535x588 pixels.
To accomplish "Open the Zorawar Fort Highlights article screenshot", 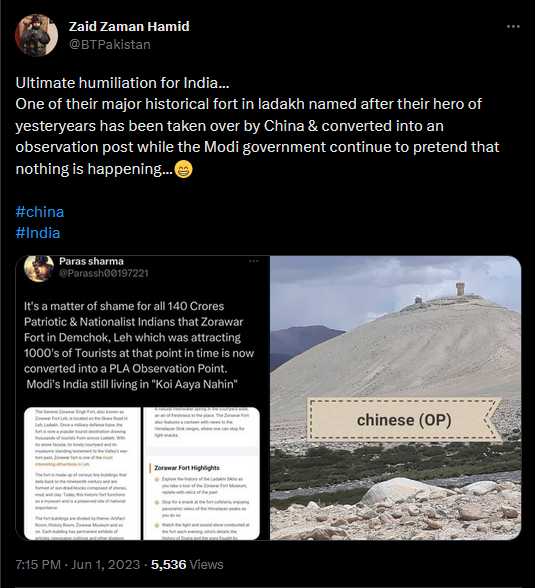I will pyautogui.click(x=202, y=473).
